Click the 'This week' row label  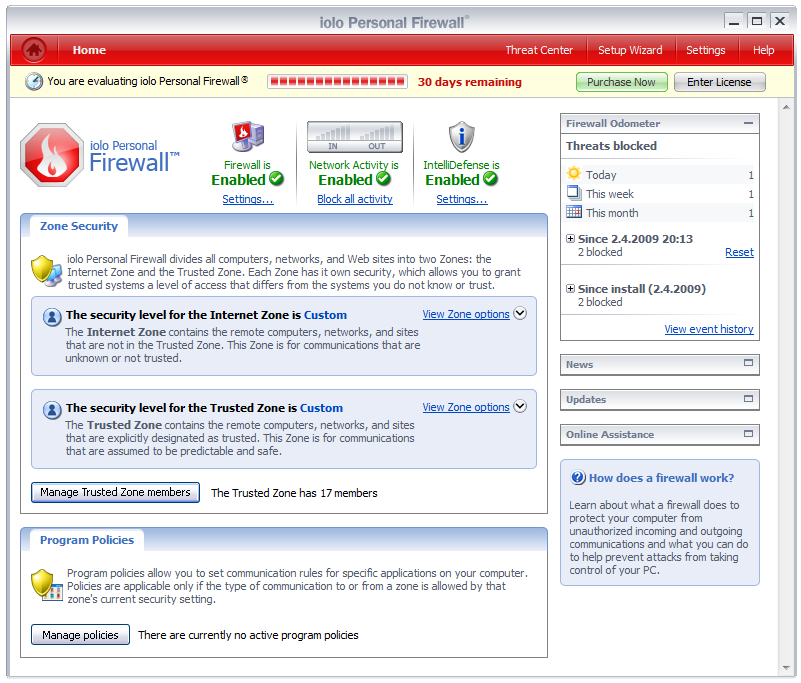tap(609, 194)
